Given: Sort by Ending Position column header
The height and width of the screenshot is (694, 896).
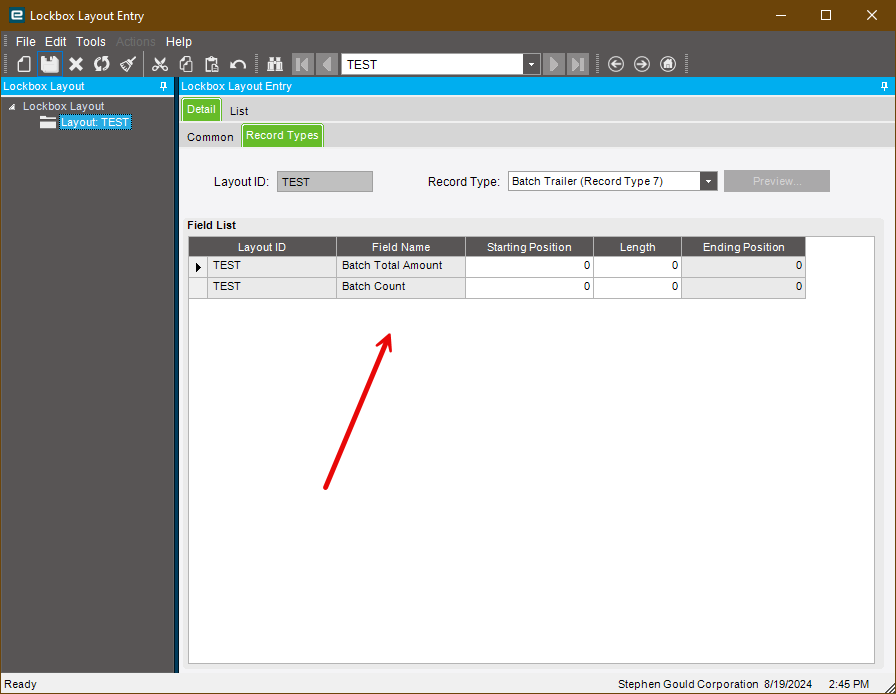Looking at the screenshot, I should [743, 247].
